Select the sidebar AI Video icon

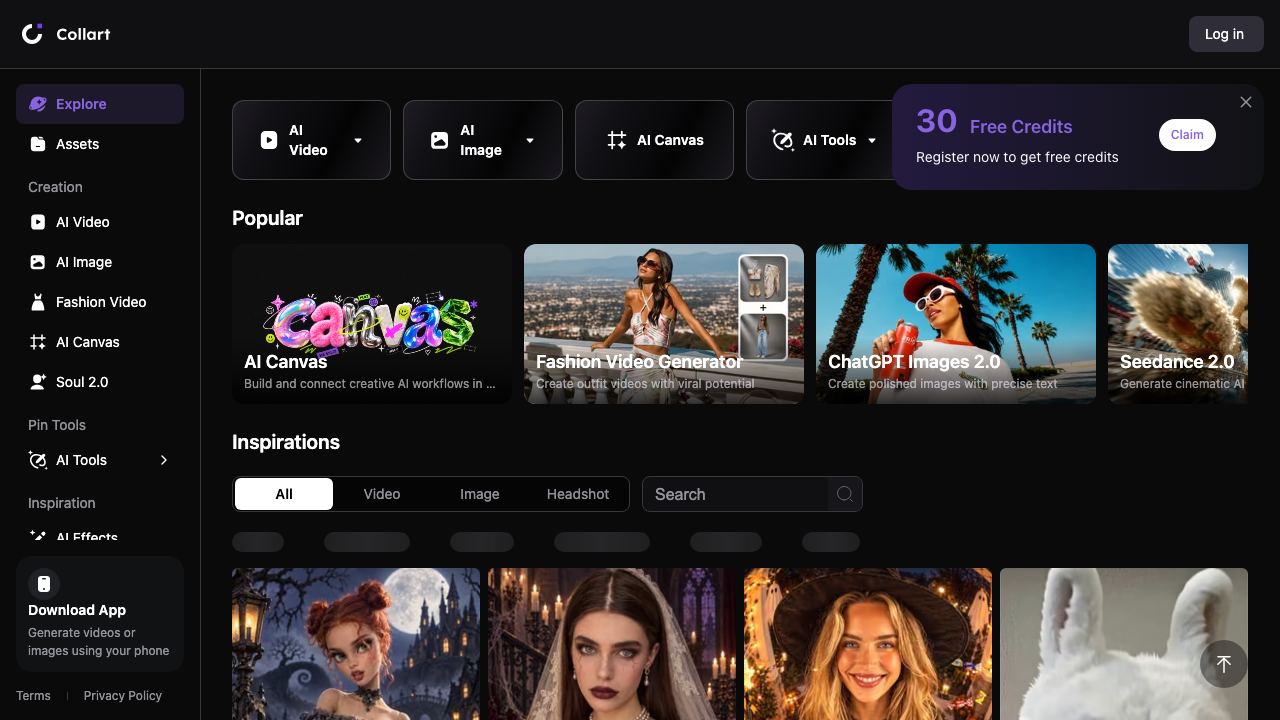[38, 222]
